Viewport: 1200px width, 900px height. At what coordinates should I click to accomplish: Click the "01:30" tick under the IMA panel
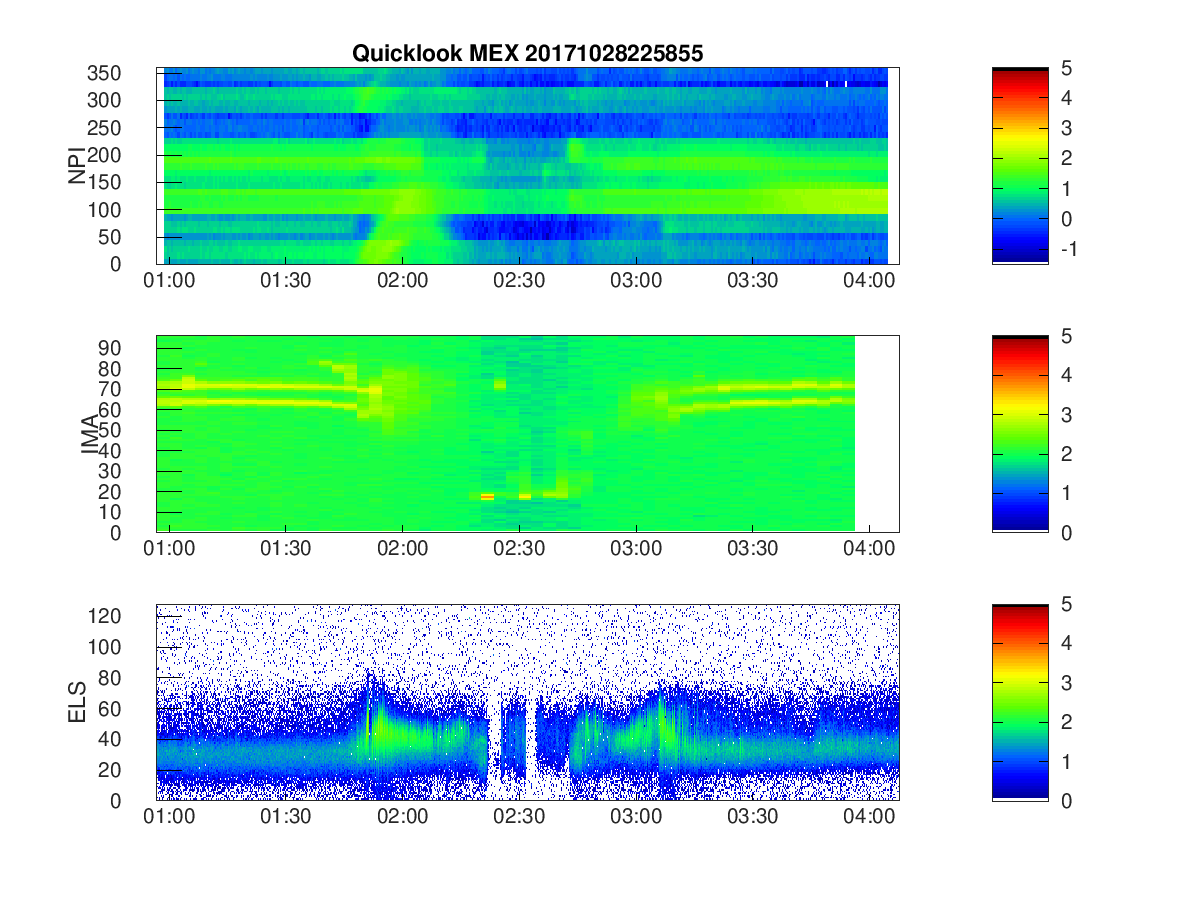pyautogui.click(x=286, y=551)
